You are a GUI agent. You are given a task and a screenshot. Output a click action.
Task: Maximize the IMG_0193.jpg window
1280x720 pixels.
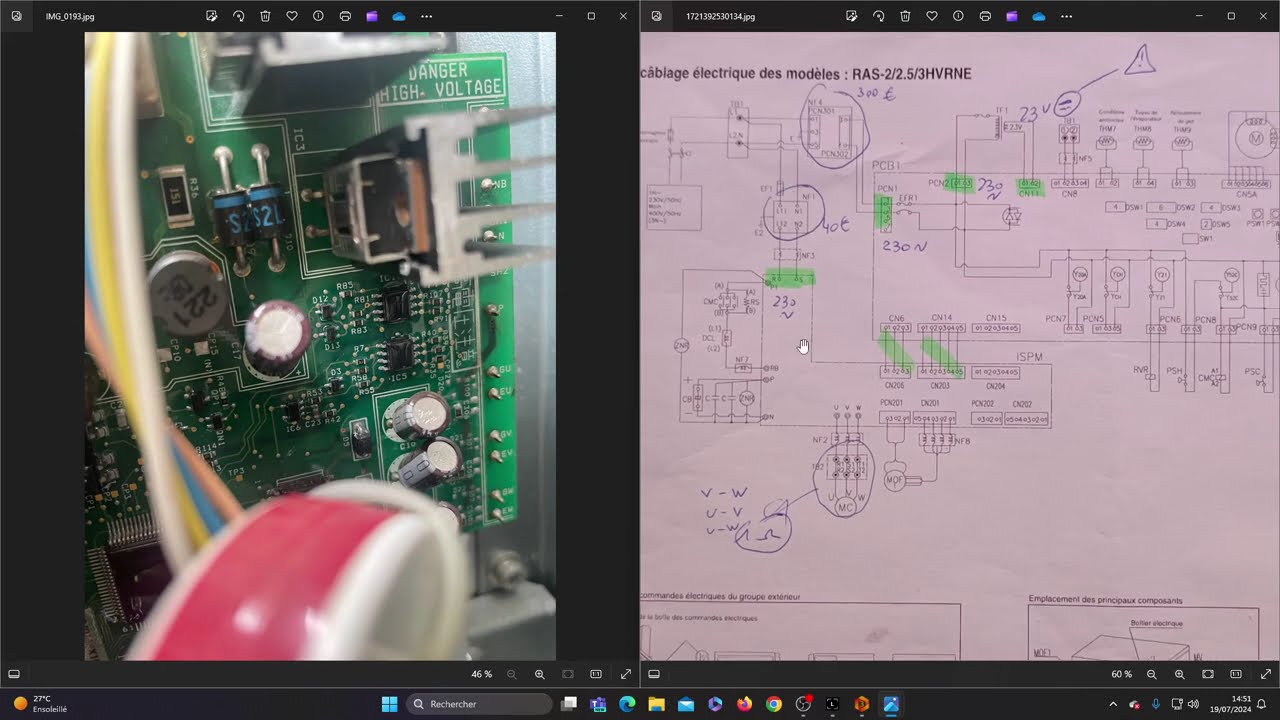click(591, 16)
